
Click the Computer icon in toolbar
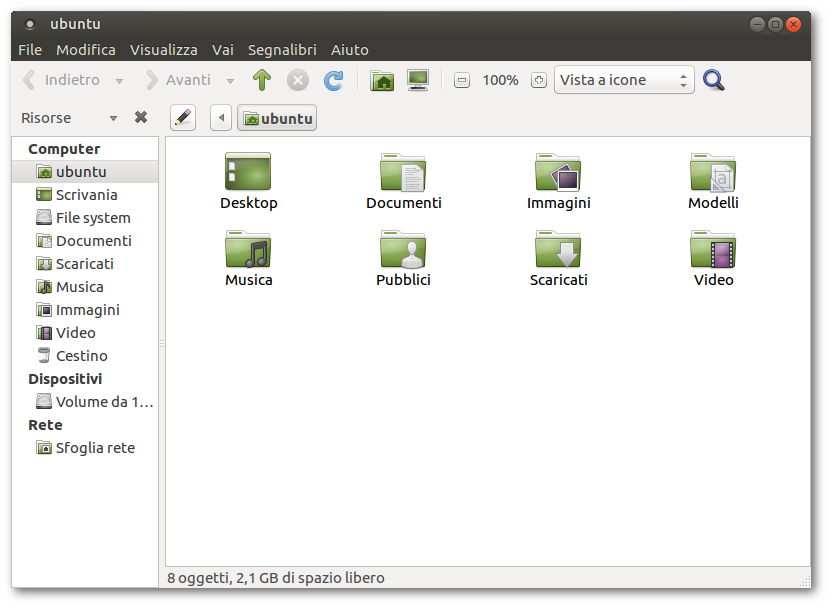coord(418,80)
